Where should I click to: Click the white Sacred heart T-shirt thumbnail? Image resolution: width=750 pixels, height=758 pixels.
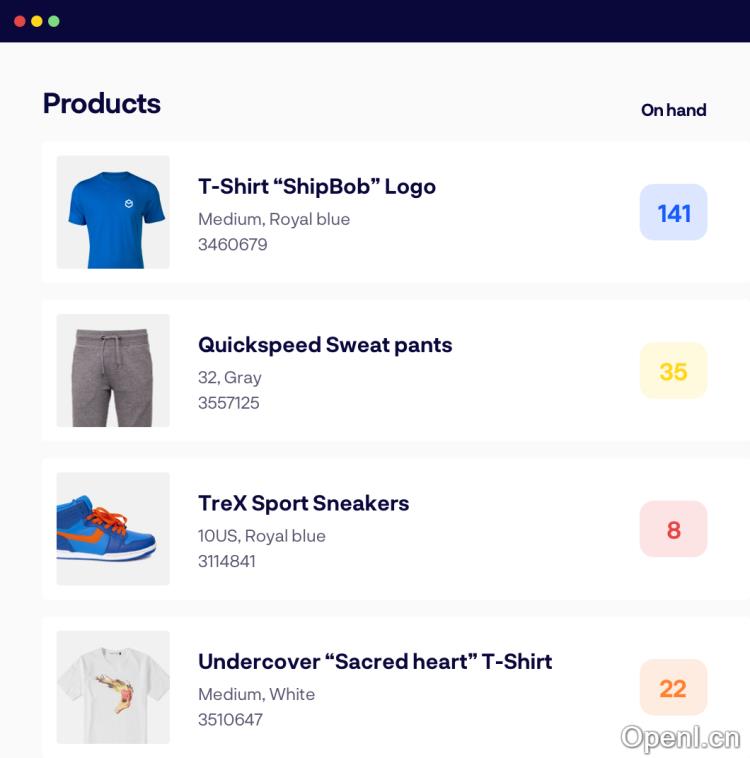click(x=113, y=687)
